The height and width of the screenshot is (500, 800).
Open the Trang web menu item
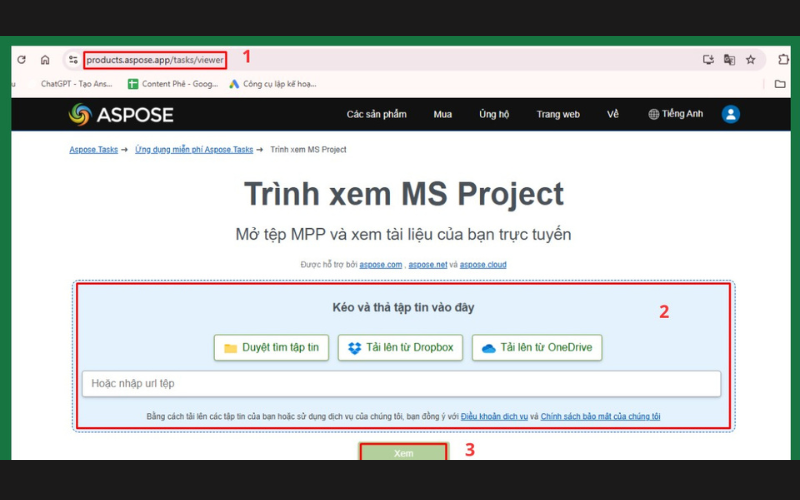click(x=558, y=114)
